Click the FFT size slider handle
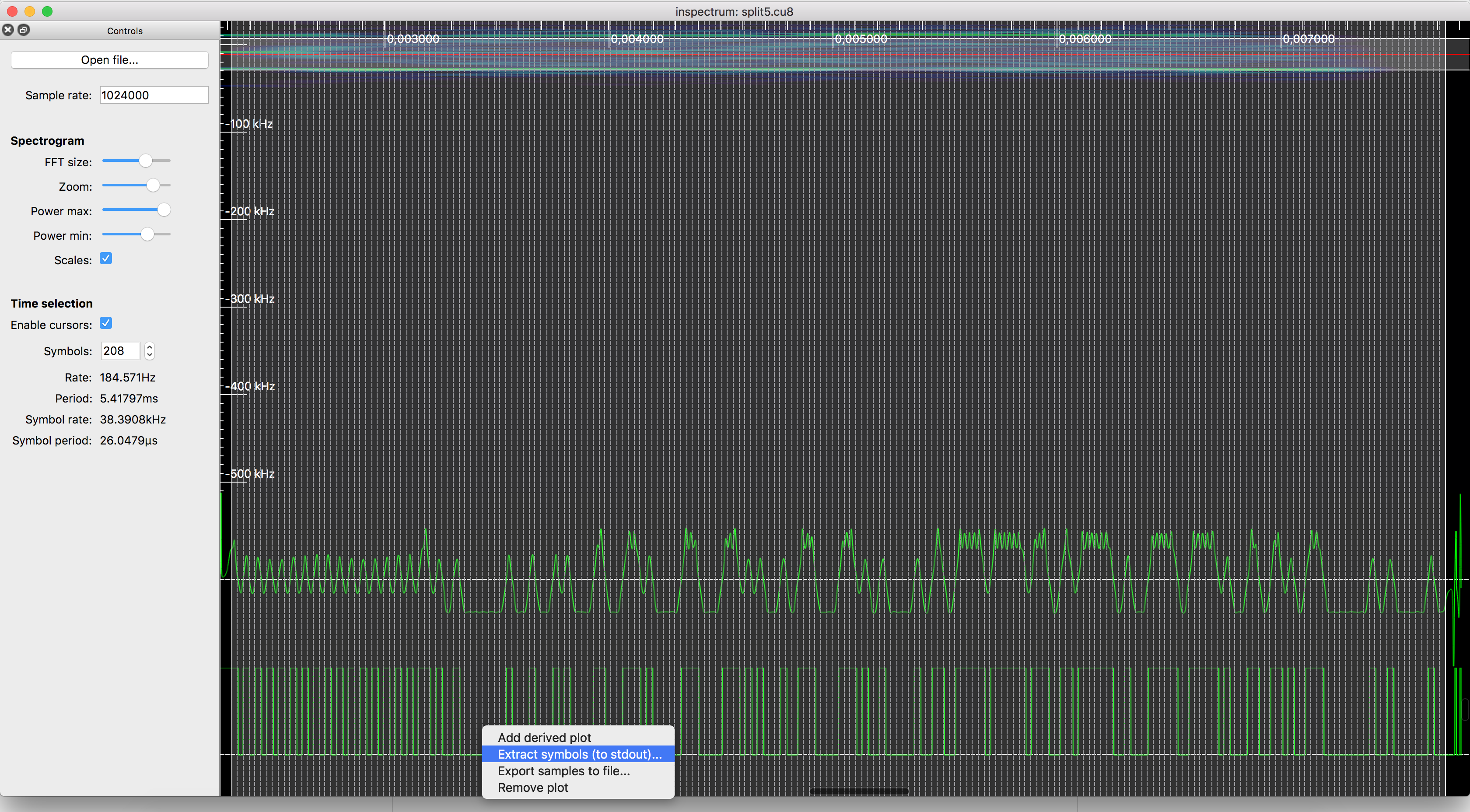The image size is (1470, 812). point(146,161)
